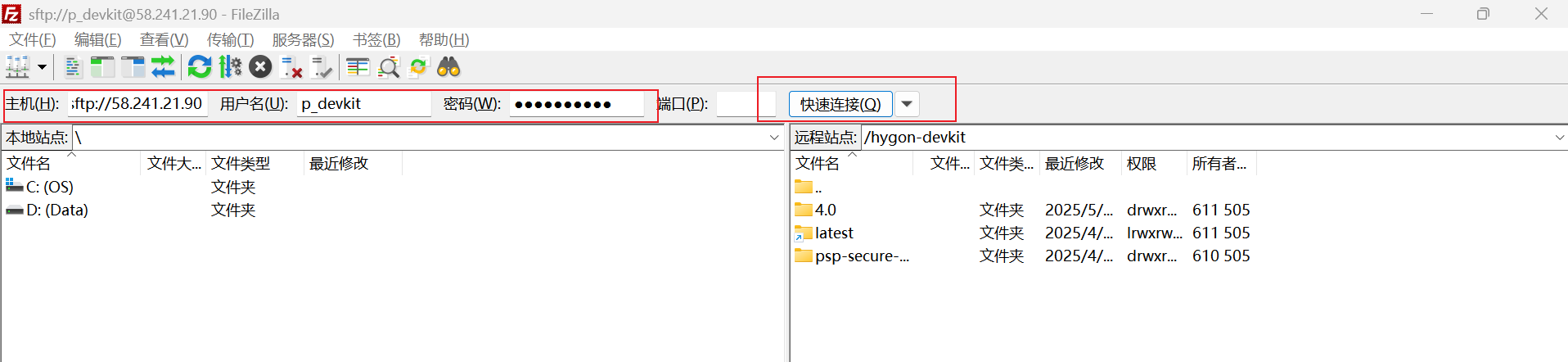Toggle transfer queue display icon
Screen dimensions: 1568x362
[x=163, y=67]
